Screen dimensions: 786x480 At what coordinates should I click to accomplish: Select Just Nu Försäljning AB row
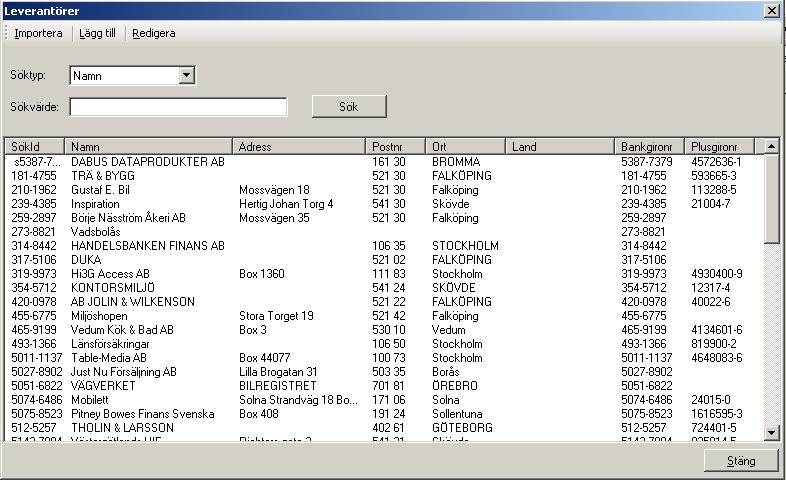[383, 372]
